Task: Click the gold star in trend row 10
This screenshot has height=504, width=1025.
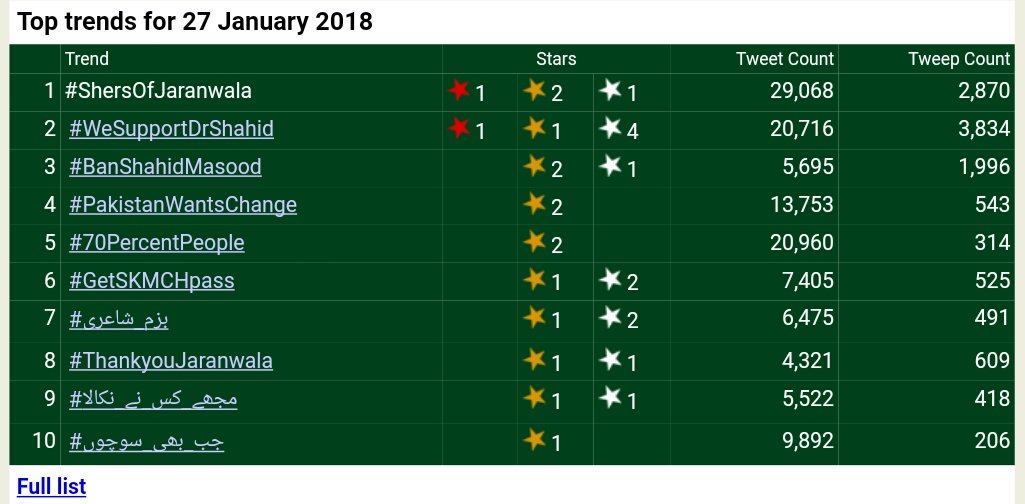Action: 535,439
